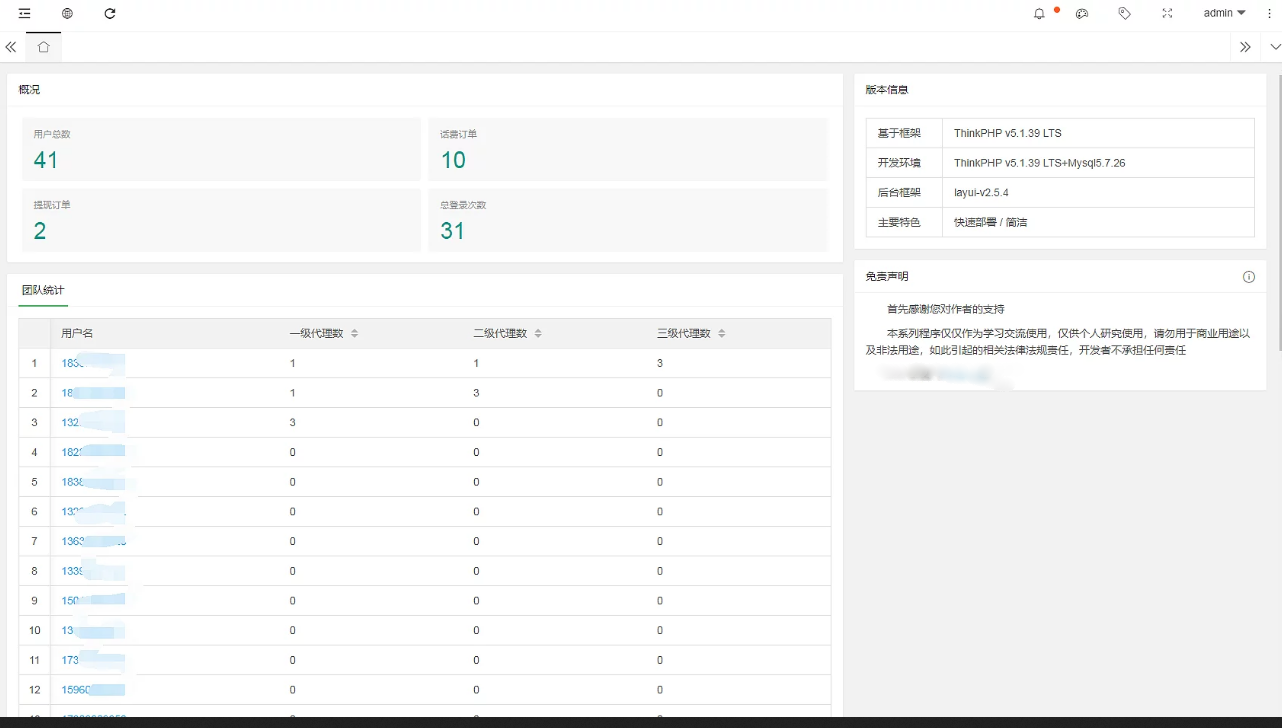Click the tag note icon

point(1124,14)
